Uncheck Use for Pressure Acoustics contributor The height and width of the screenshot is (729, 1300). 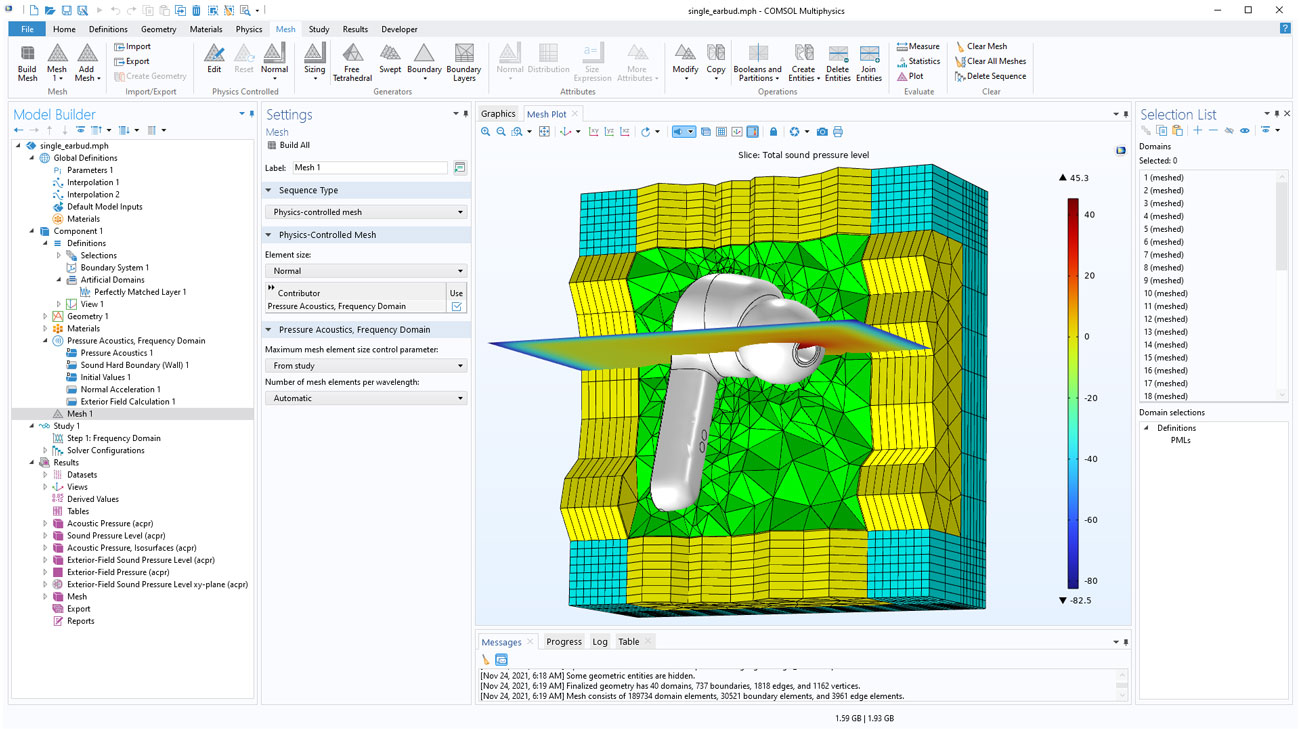click(x=457, y=307)
